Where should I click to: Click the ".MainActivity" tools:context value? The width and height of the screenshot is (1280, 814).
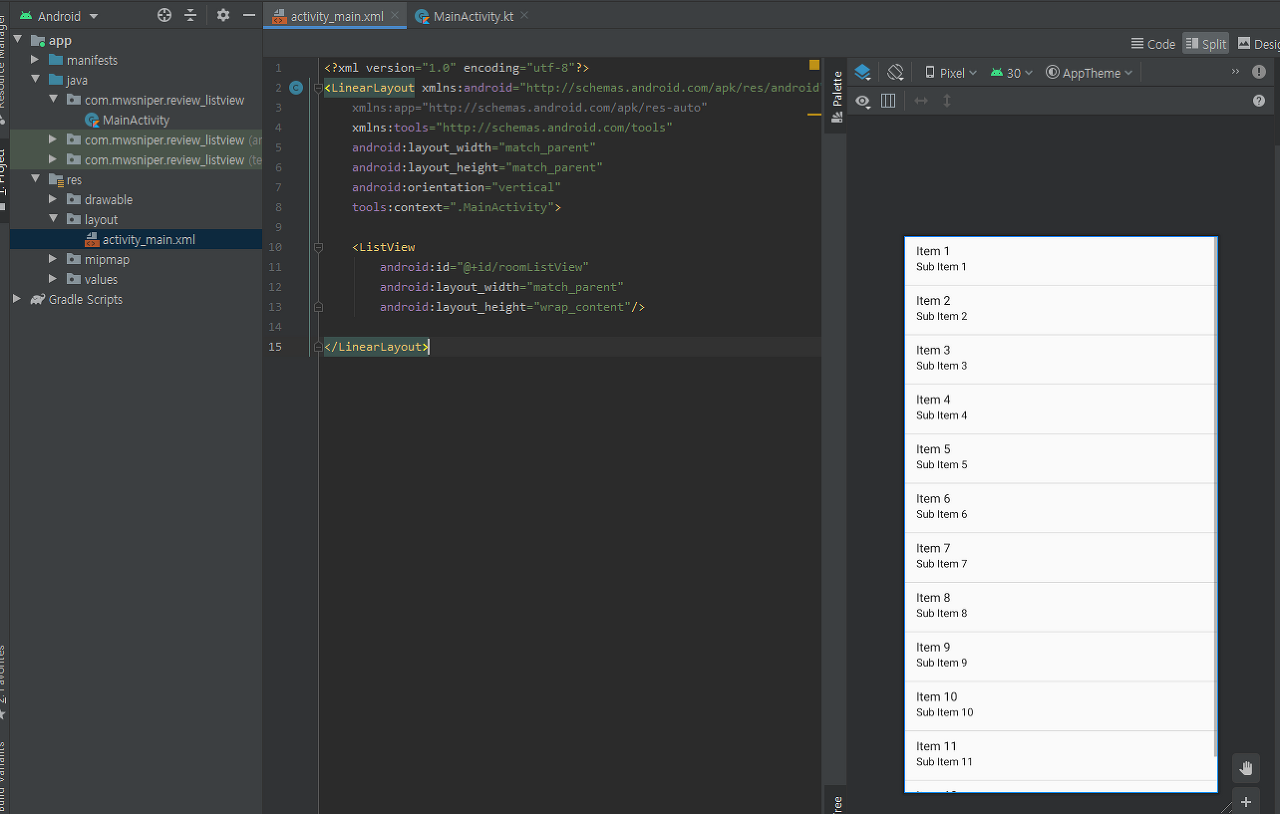pos(500,207)
